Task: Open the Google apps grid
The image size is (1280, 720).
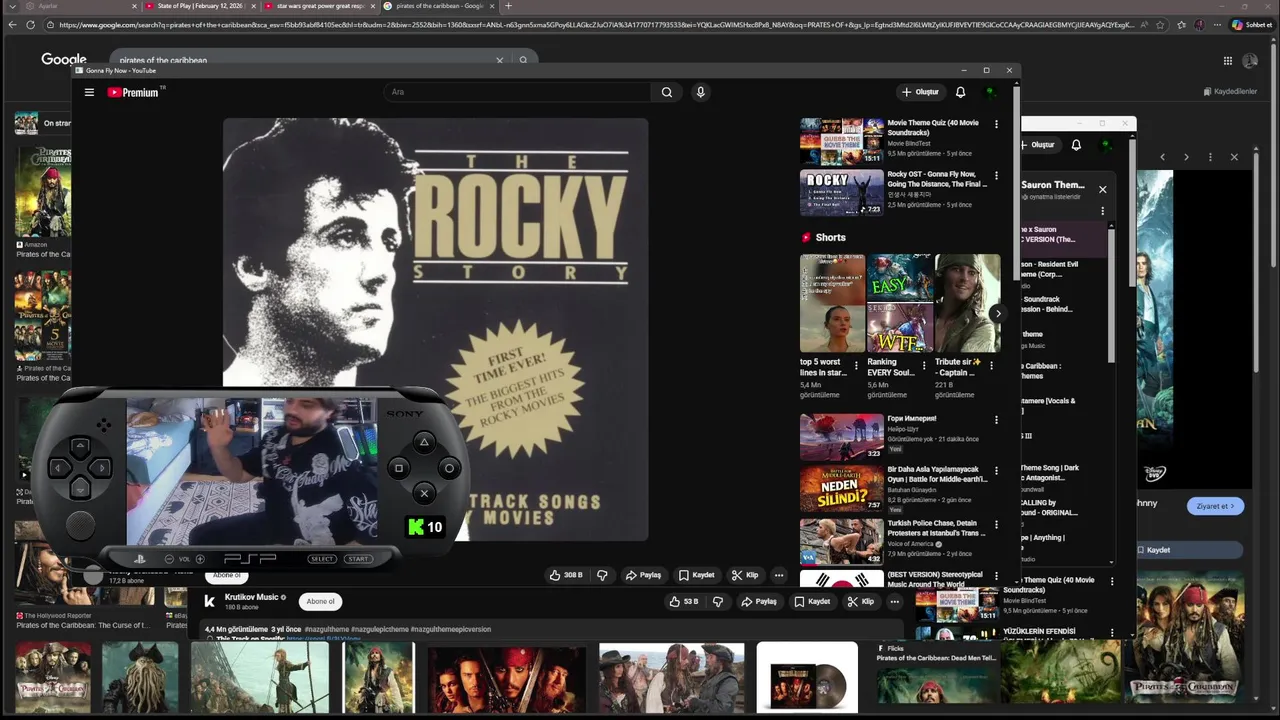Action: tap(1227, 60)
